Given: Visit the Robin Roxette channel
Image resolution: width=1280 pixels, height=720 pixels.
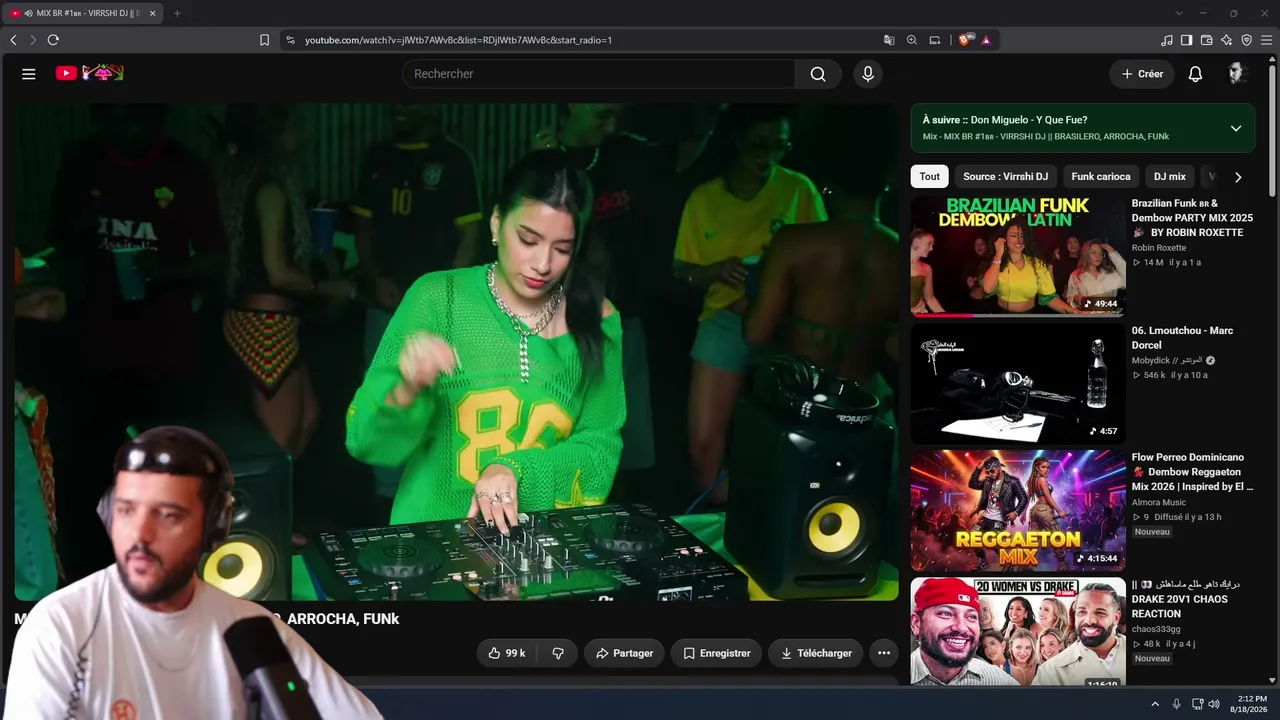Looking at the screenshot, I should [1159, 248].
